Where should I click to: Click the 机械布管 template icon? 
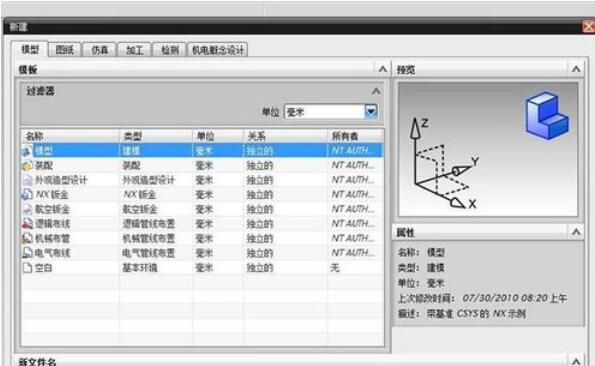[x=27, y=239]
